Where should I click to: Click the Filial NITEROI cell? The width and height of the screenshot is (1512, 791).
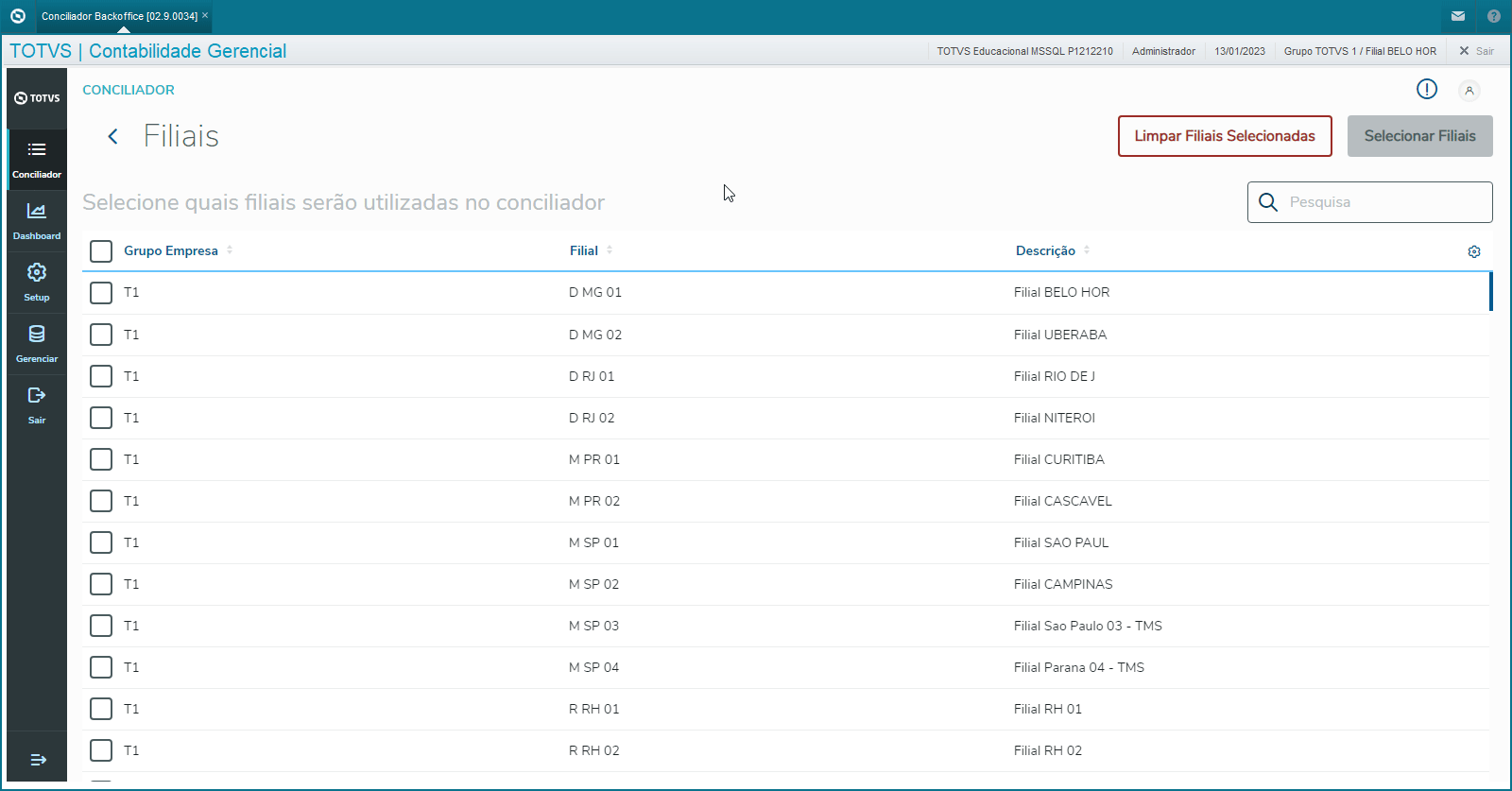tap(1055, 418)
